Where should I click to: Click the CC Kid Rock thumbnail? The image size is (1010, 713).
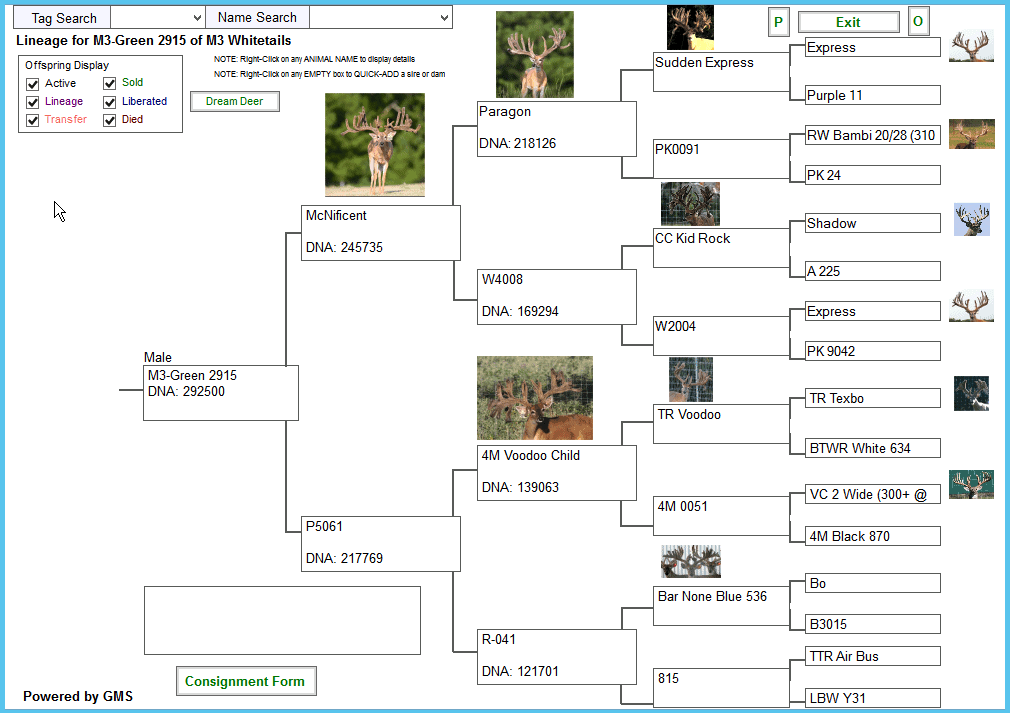690,204
